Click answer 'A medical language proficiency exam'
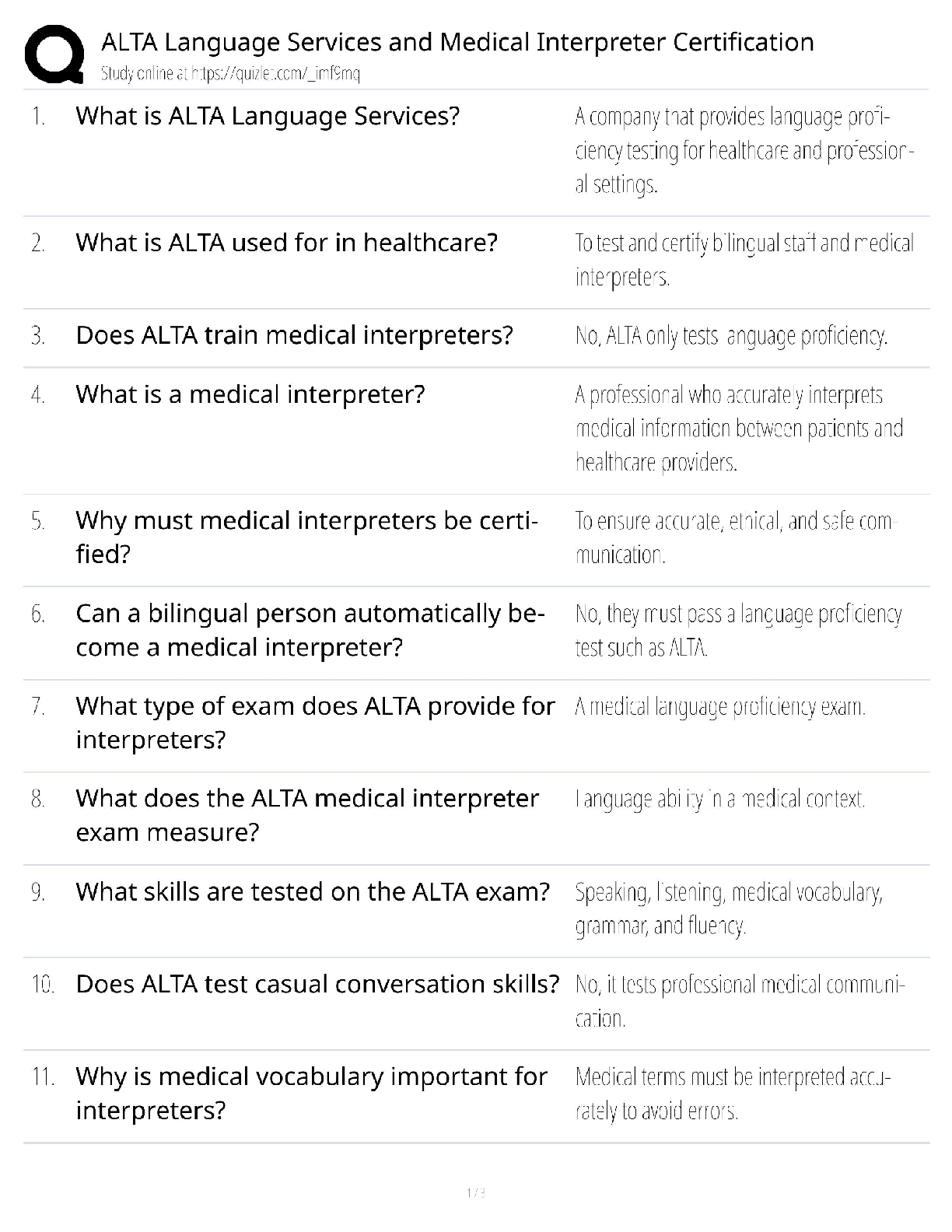952x1232 pixels. point(720,707)
